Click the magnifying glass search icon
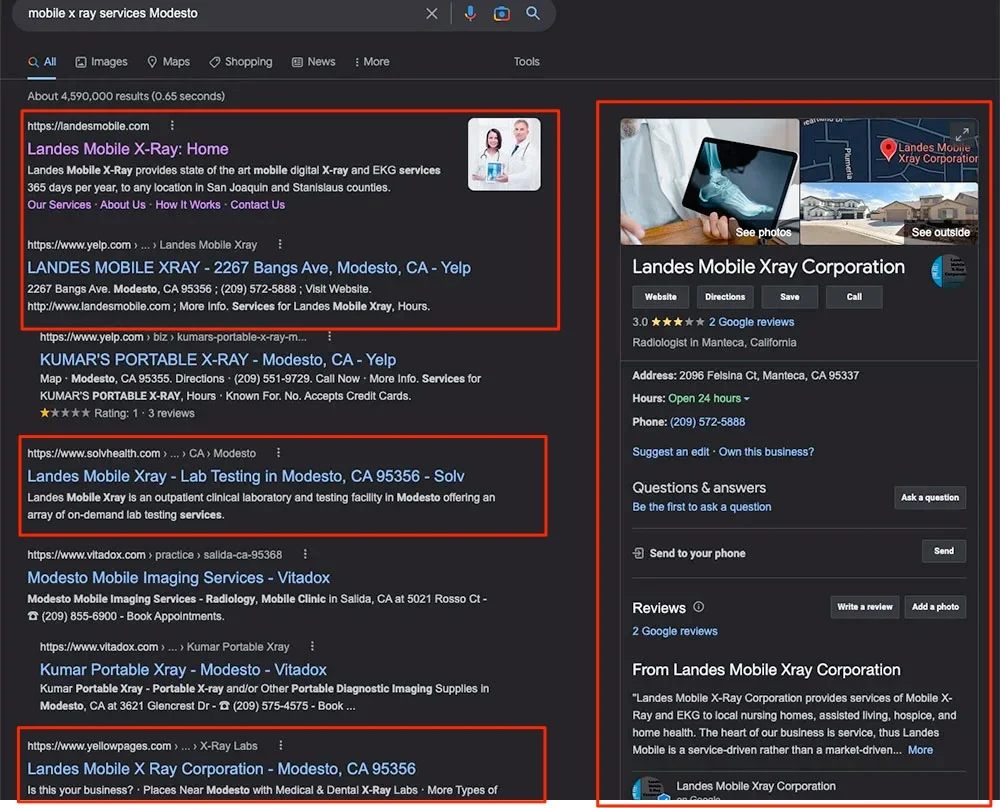Screen dimensions: 1000x808 point(533,14)
